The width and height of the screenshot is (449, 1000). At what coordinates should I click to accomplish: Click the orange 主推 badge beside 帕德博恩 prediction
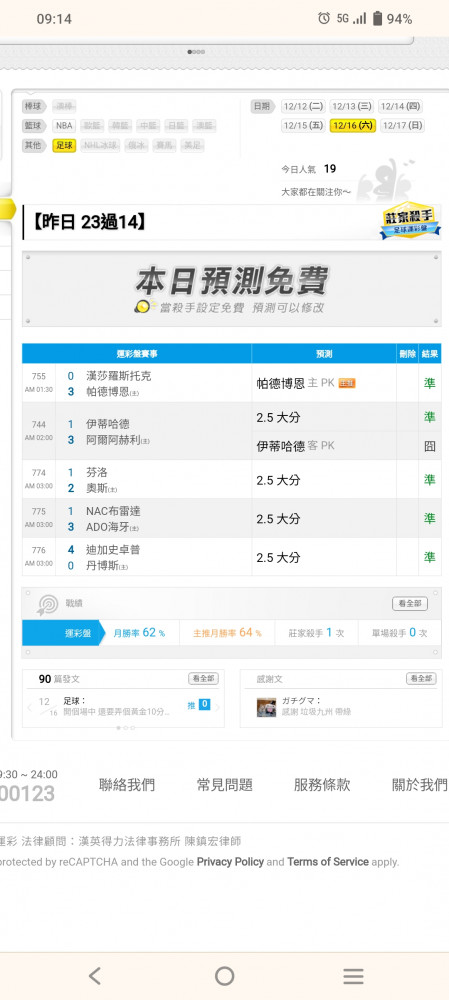pos(347,383)
